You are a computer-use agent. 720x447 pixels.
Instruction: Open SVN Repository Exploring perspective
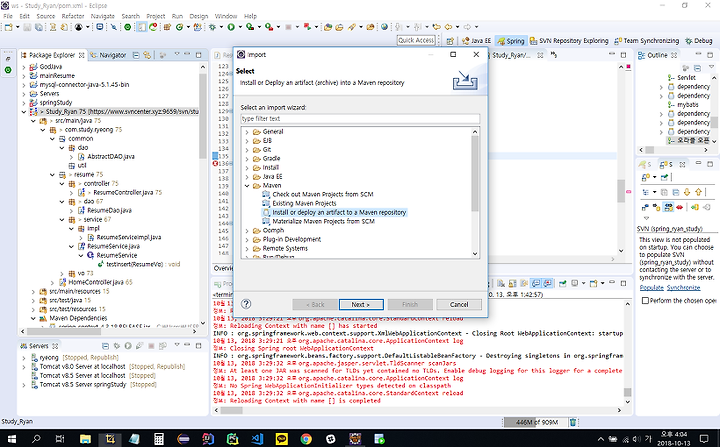pos(569,41)
